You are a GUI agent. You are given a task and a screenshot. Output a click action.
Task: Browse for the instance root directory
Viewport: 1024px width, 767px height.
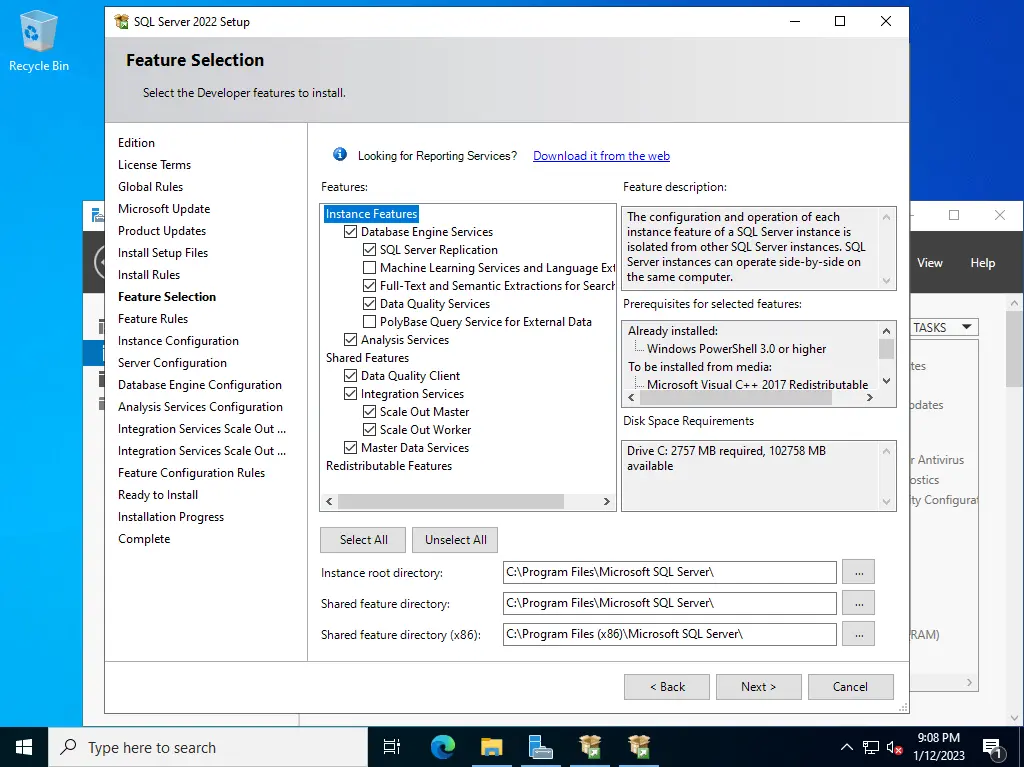tap(858, 572)
